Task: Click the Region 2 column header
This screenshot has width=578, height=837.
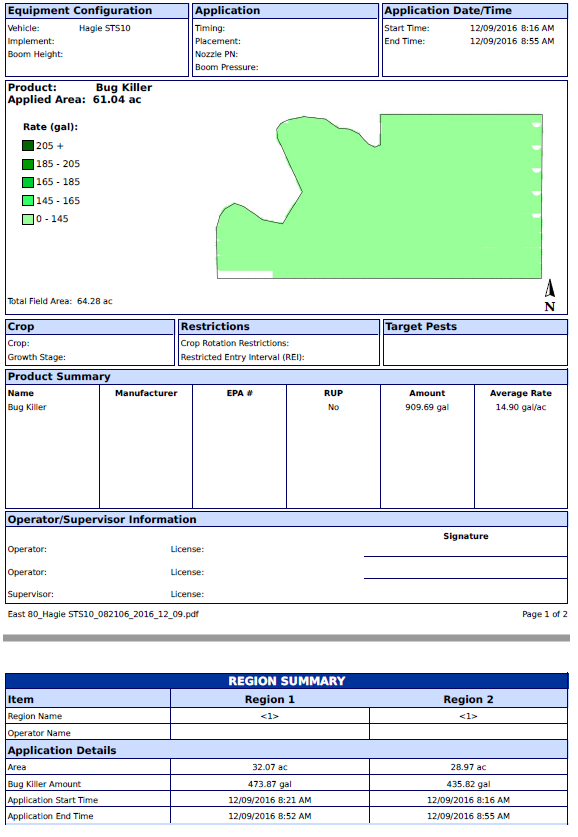Action: tap(468, 699)
